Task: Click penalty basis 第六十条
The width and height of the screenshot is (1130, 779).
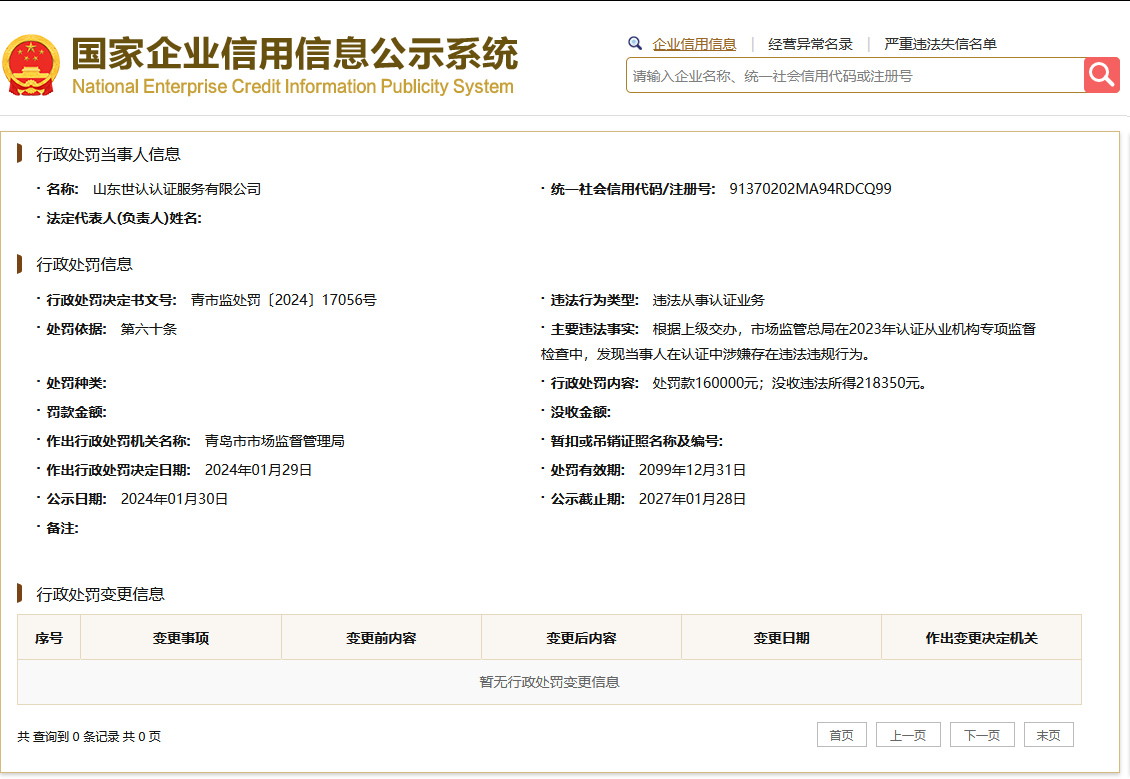Action: click(x=148, y=329)
